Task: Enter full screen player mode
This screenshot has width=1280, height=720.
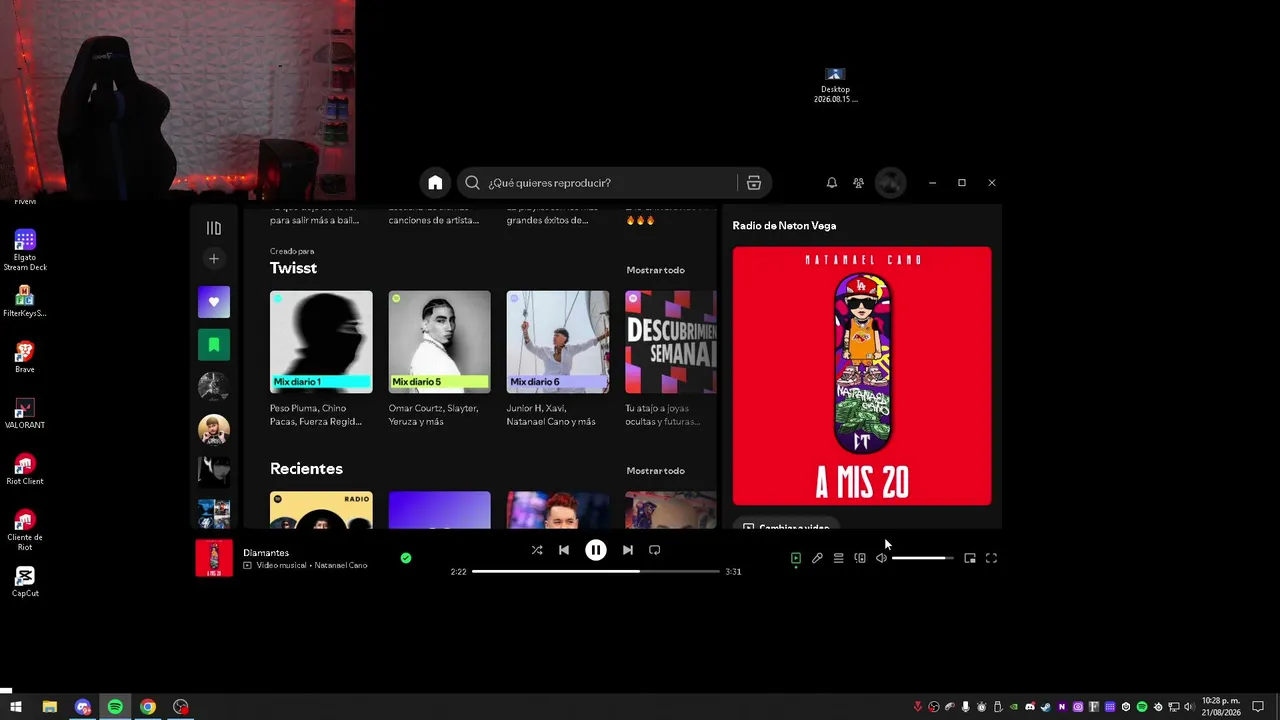Action: [x=991, y=558]
